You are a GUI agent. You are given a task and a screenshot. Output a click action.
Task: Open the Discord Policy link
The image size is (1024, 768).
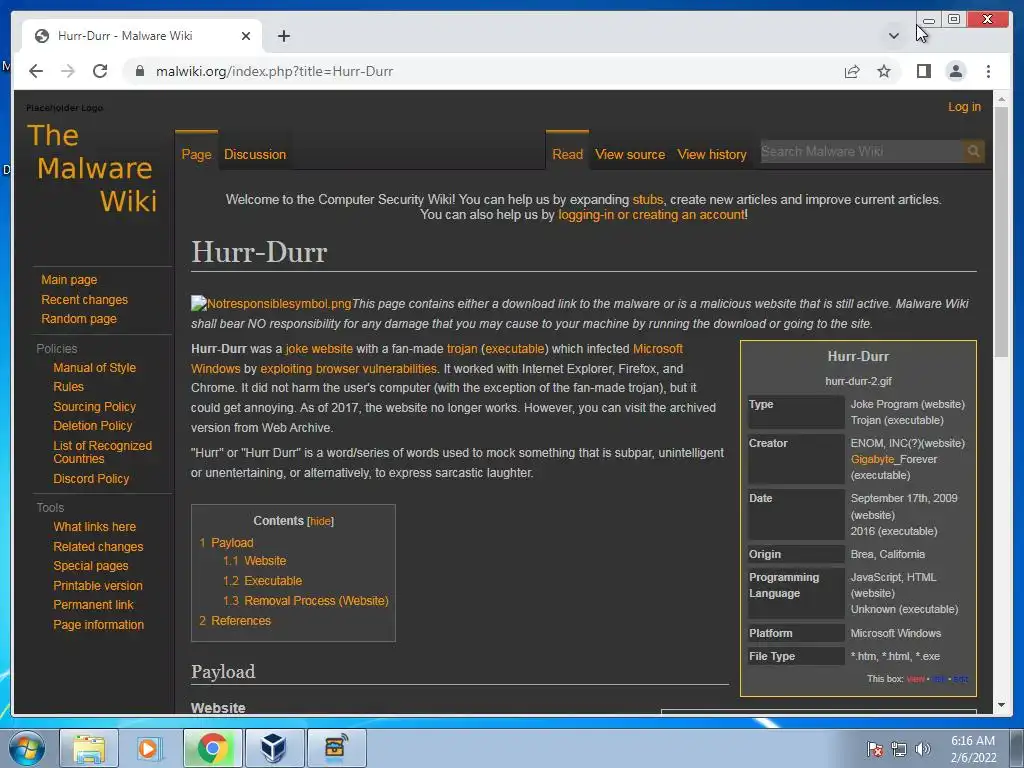tap(91, 479)
